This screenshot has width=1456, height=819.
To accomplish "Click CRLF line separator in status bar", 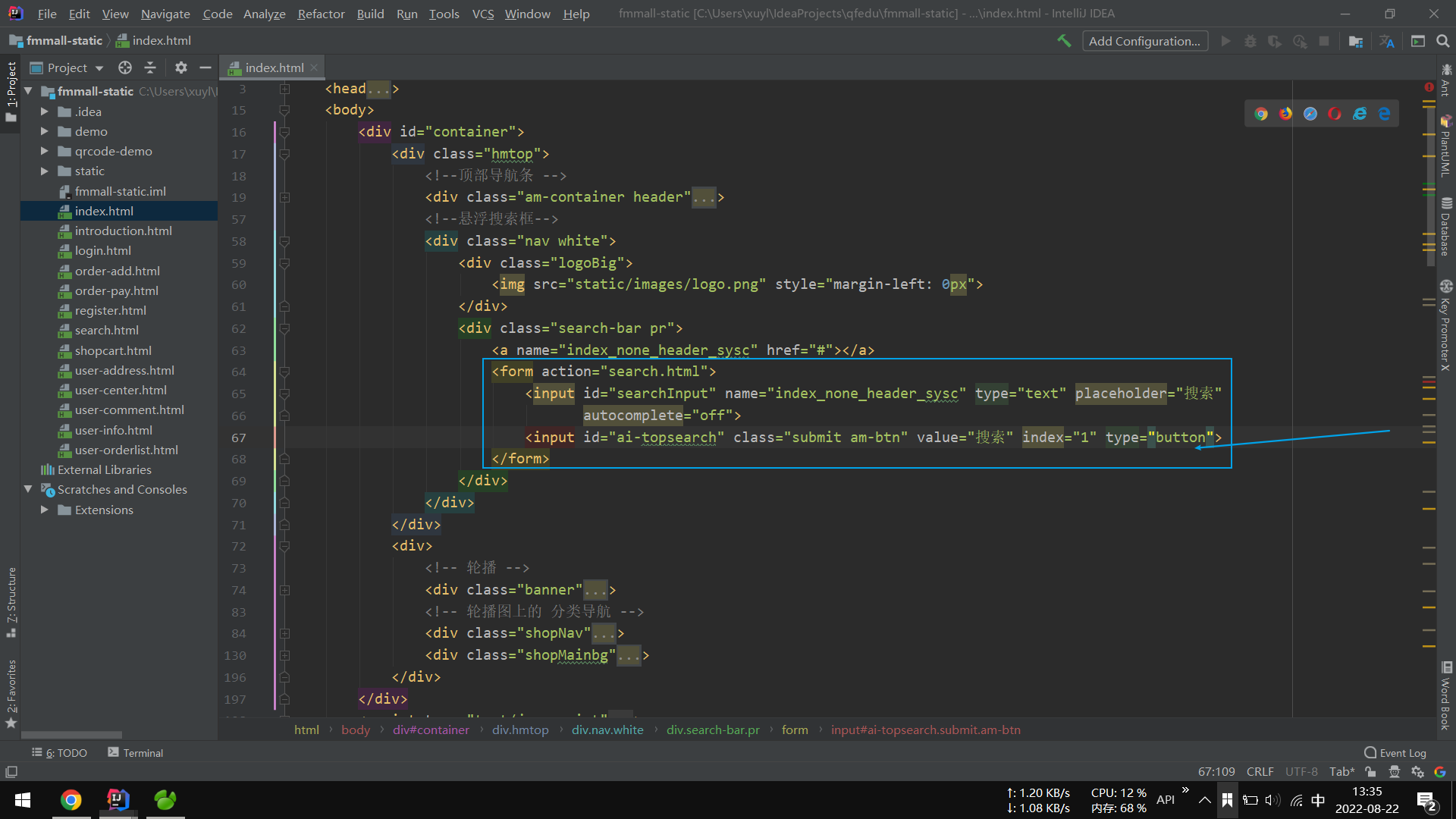I will pyautogui.click(x=1260, y=772).
